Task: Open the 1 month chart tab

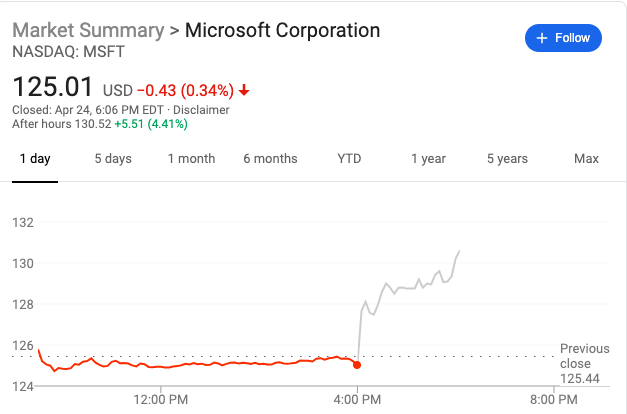Action: (x=191, y=159)
